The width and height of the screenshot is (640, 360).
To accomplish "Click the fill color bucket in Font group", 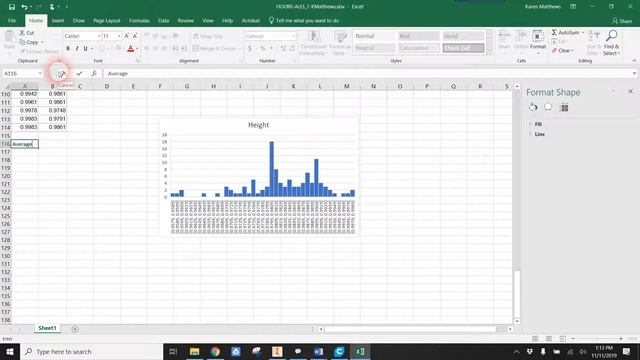I will coord(118,49).
